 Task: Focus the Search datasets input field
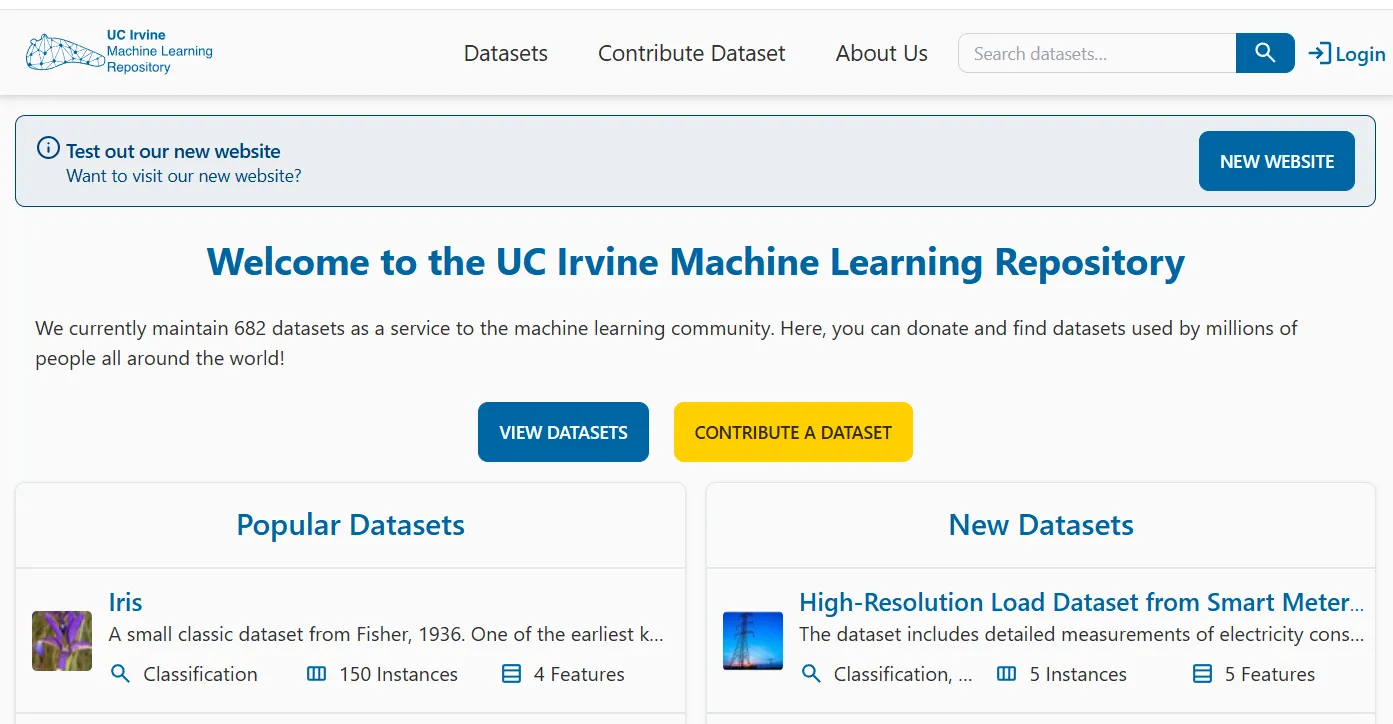(1097, 53)
